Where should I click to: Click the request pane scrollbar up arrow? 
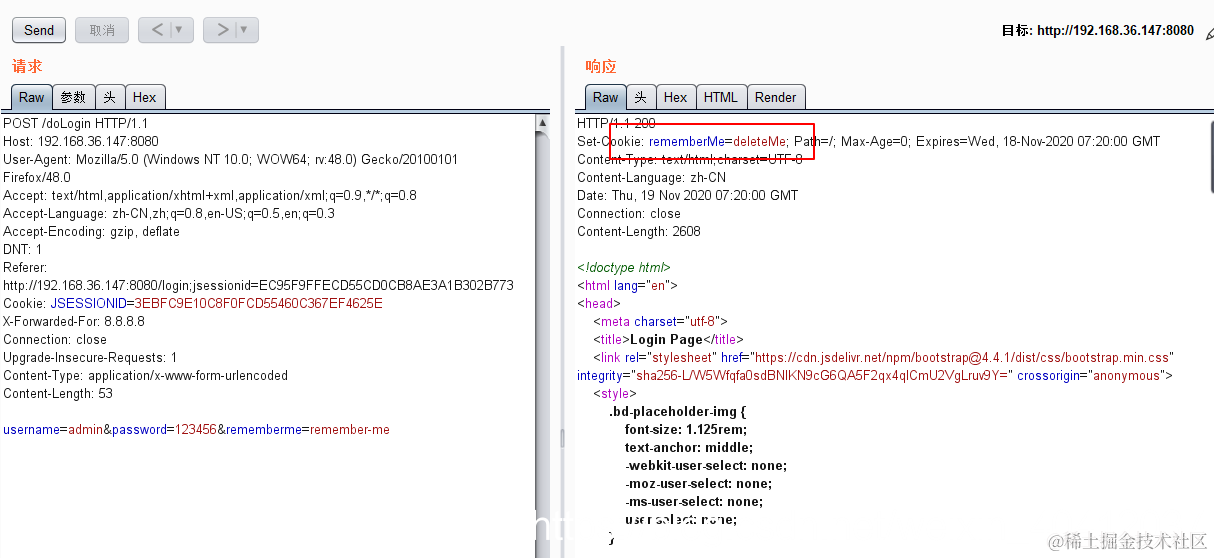click(x=542, y=123)
